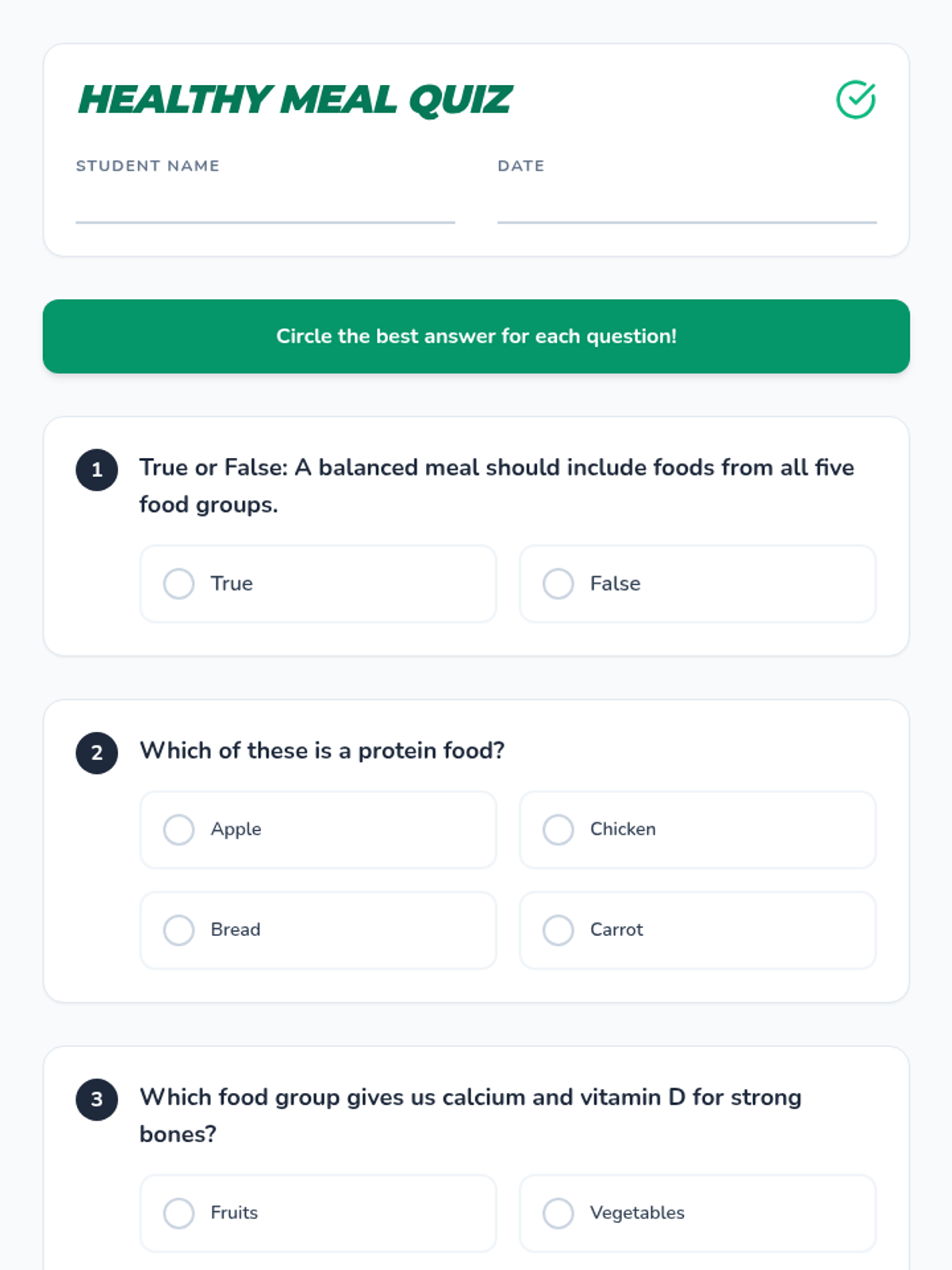Click the green instruction banner

476,337
